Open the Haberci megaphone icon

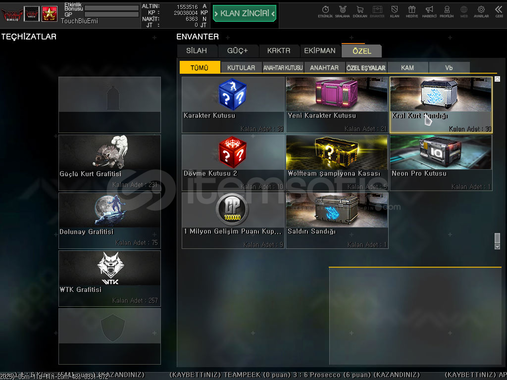(x=429, y=11)
